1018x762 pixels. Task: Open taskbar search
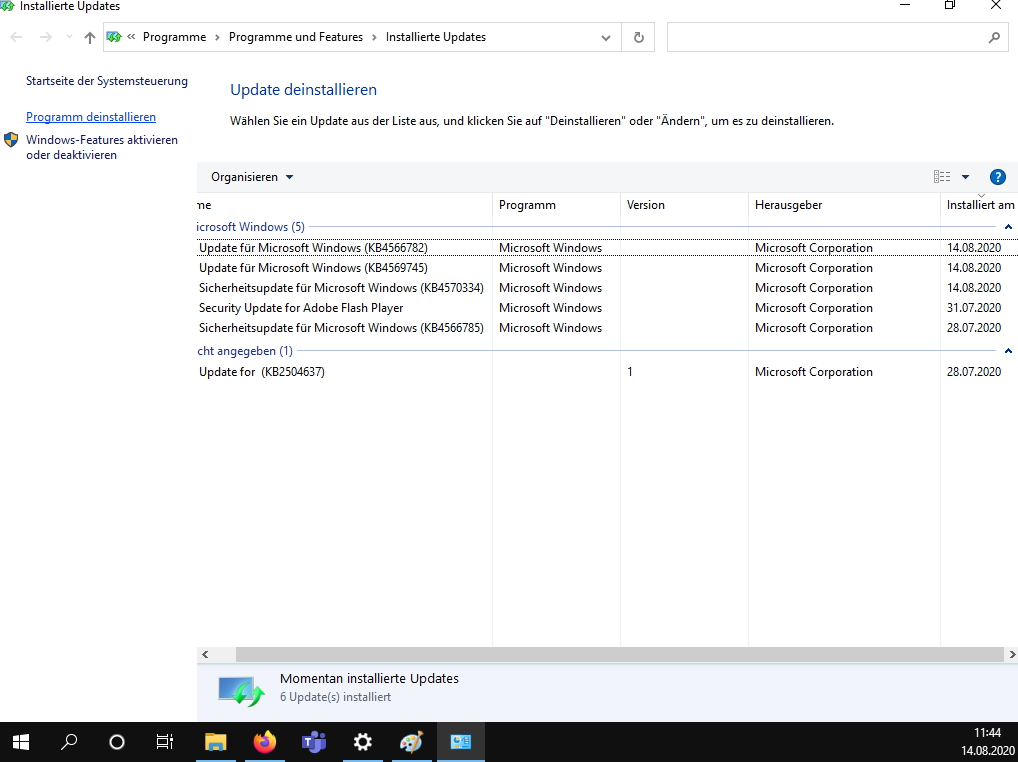coord(69,742)
